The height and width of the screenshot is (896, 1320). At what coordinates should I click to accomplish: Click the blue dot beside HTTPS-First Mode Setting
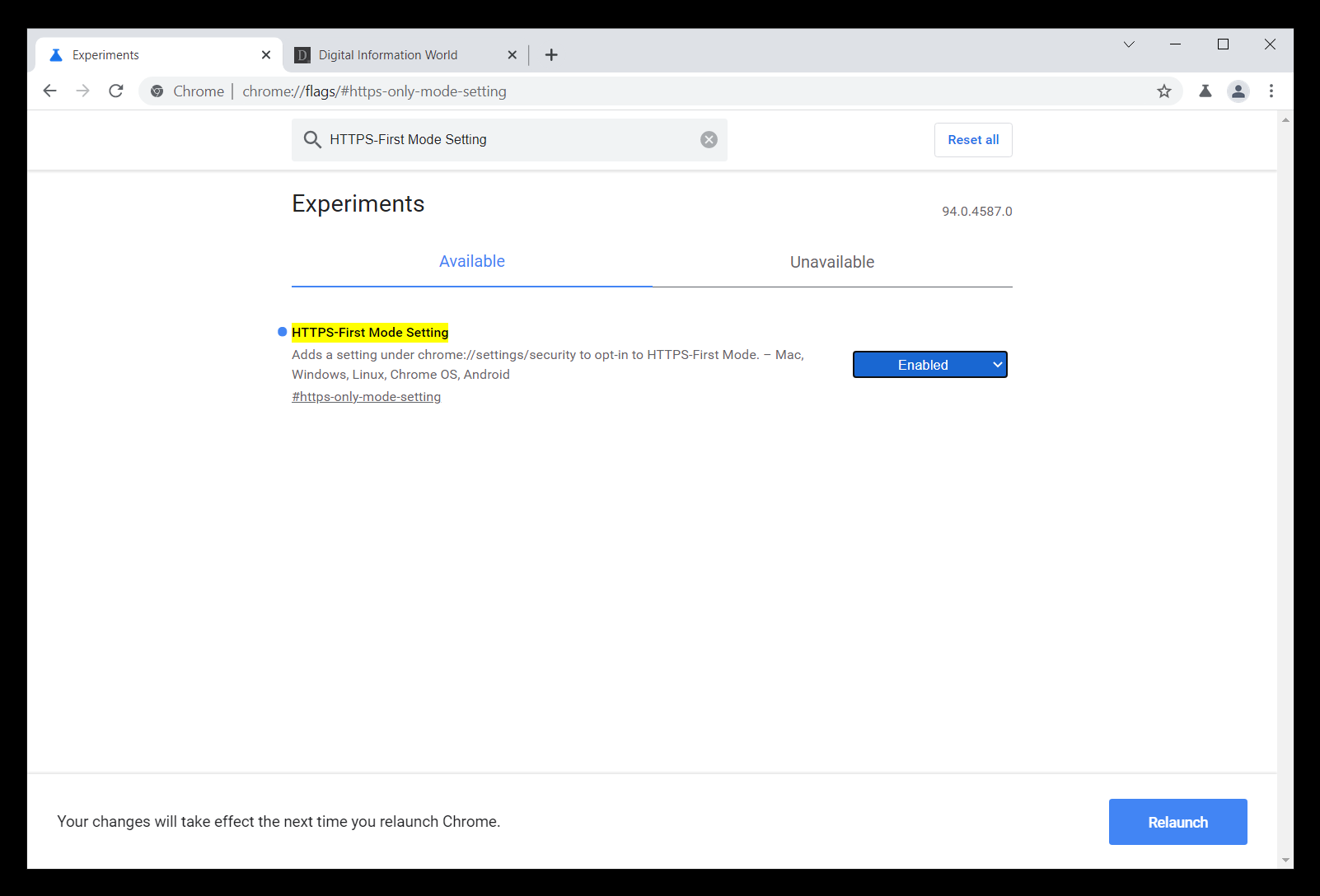282,331
